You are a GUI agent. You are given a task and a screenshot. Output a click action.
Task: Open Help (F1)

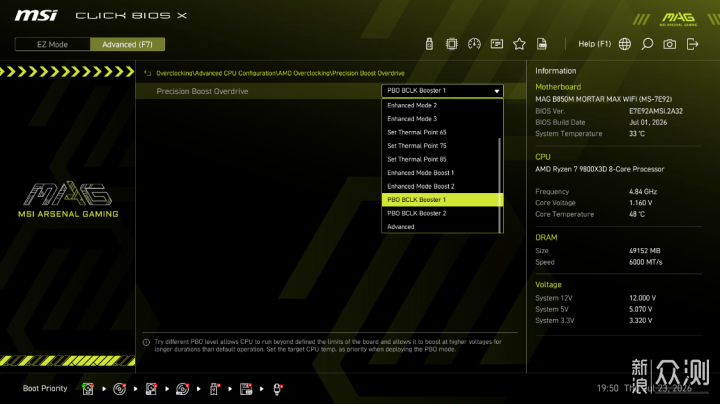(x=595, y=44)
